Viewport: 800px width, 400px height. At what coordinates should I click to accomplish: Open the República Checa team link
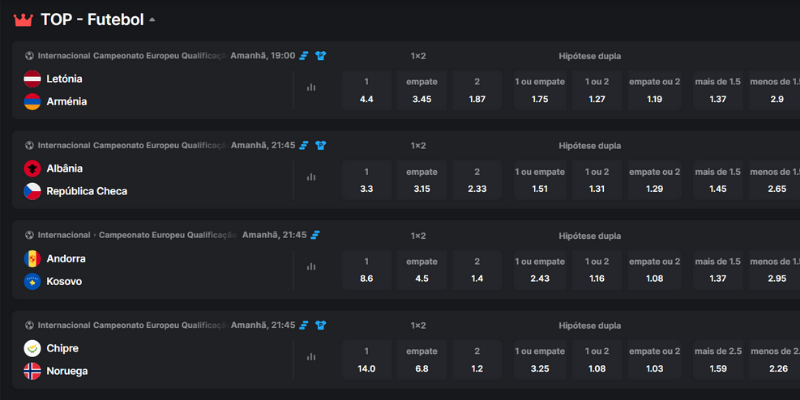click(x=87, y=191)
